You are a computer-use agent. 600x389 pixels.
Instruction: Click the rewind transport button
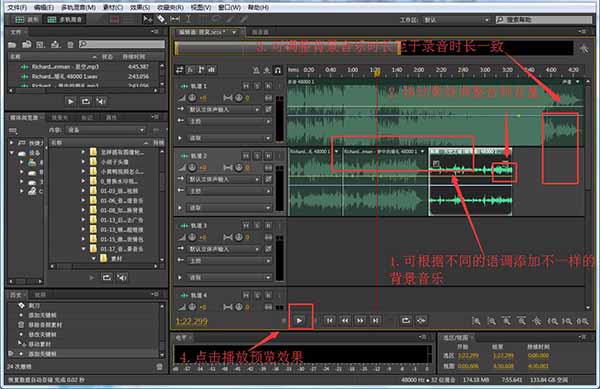345,321
